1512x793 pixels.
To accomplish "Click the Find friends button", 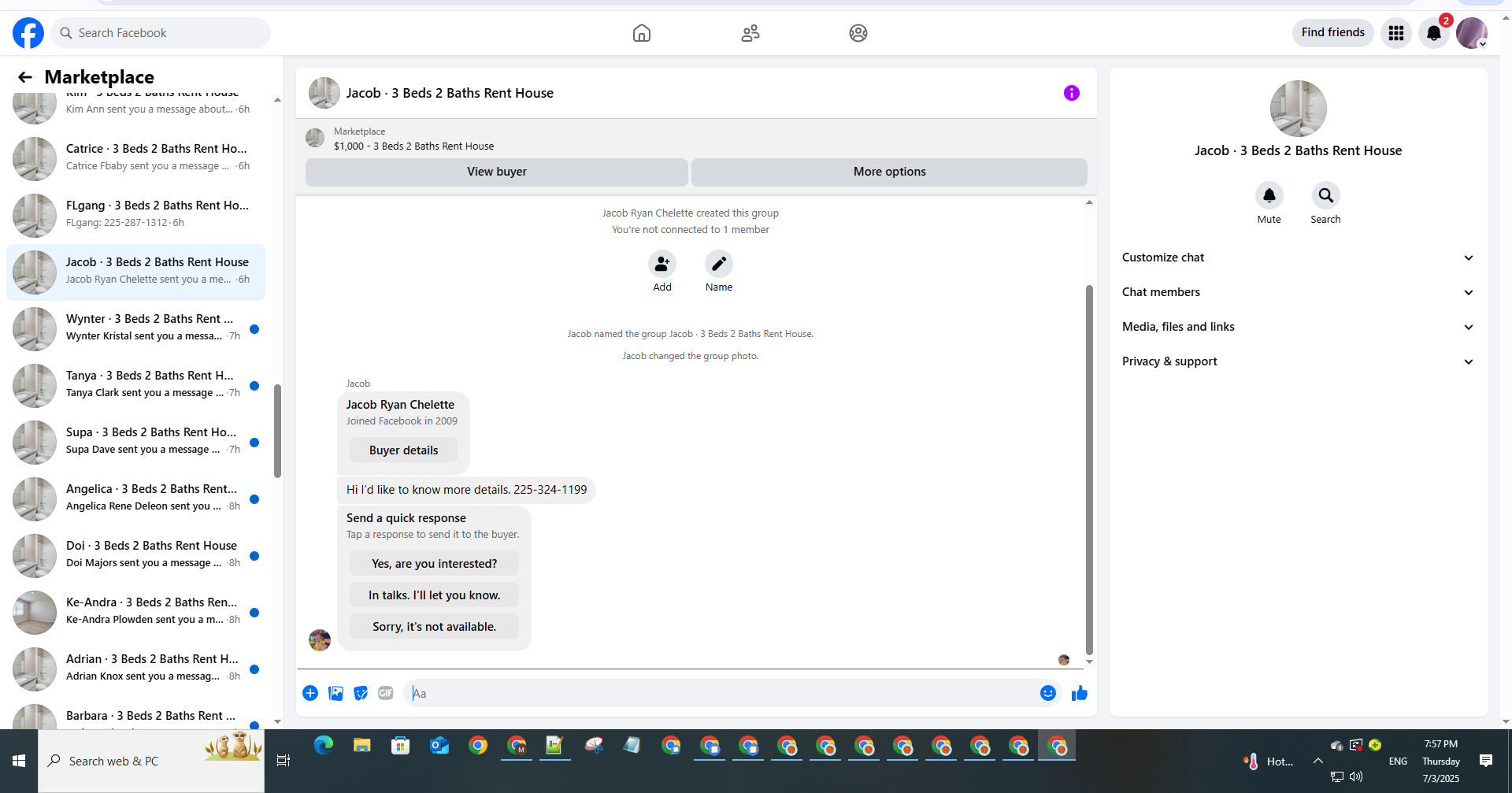I will (x=1333, y=32).
